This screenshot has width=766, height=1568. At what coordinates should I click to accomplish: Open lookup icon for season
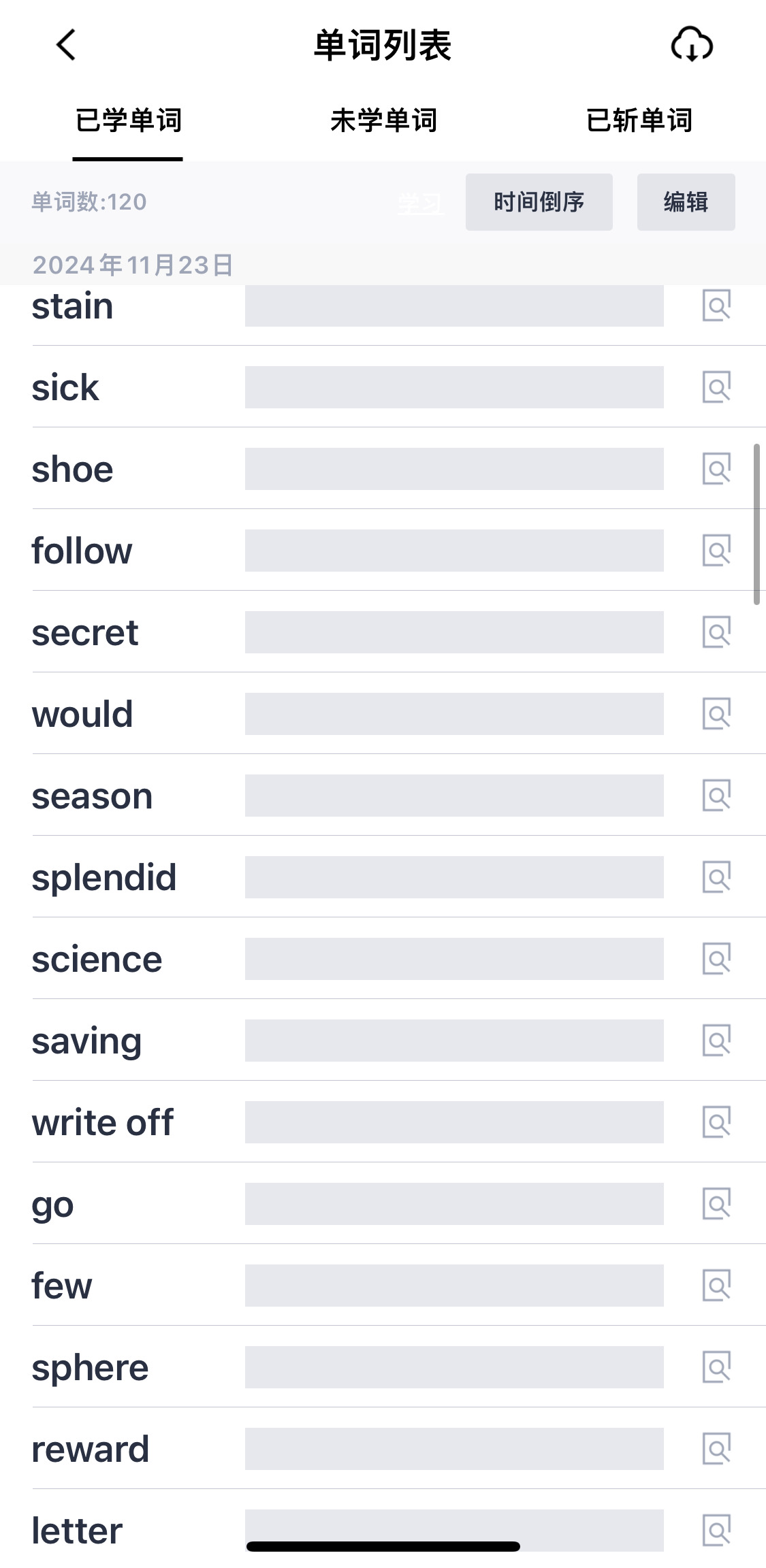[717, 796]
